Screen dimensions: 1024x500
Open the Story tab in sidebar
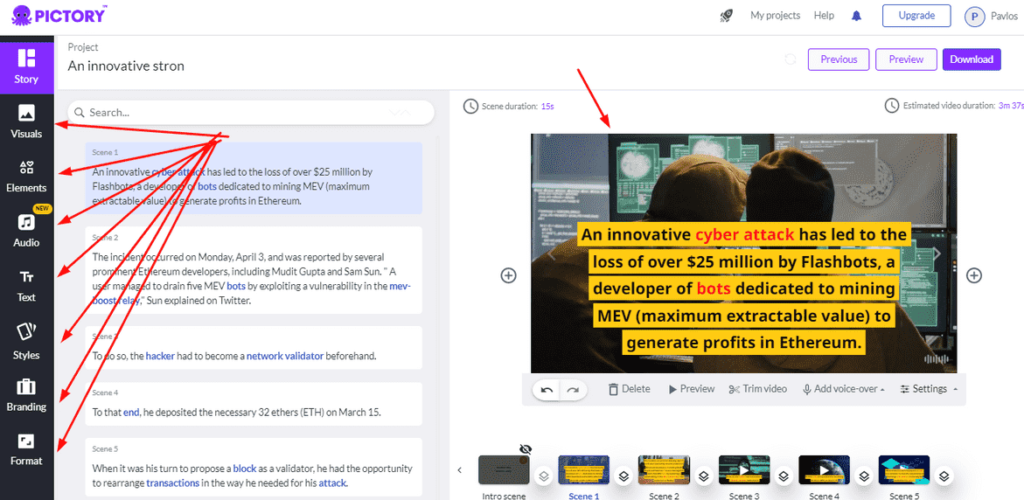click(27, 66)
